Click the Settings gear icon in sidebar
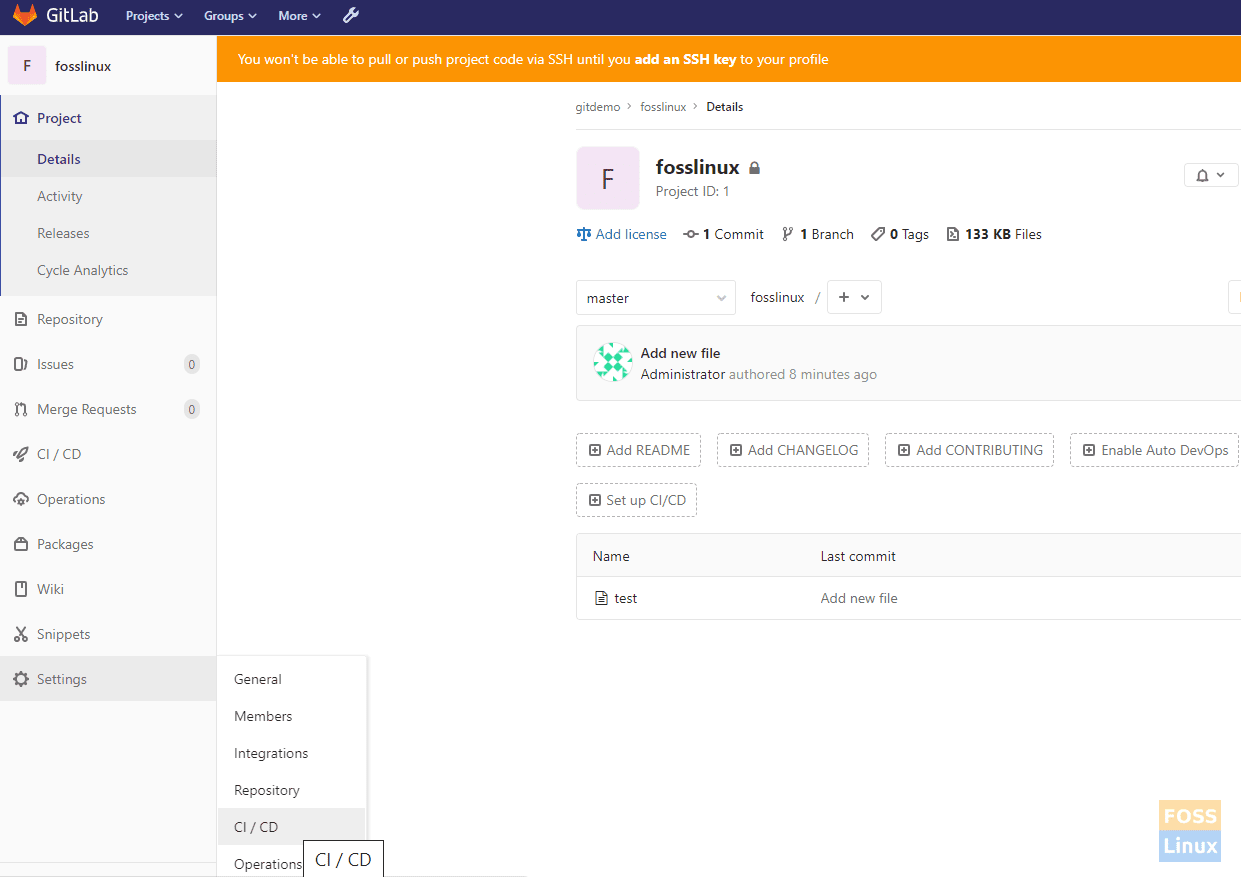The height and width of the screenshot is (877, 1241). click(20, 679)
